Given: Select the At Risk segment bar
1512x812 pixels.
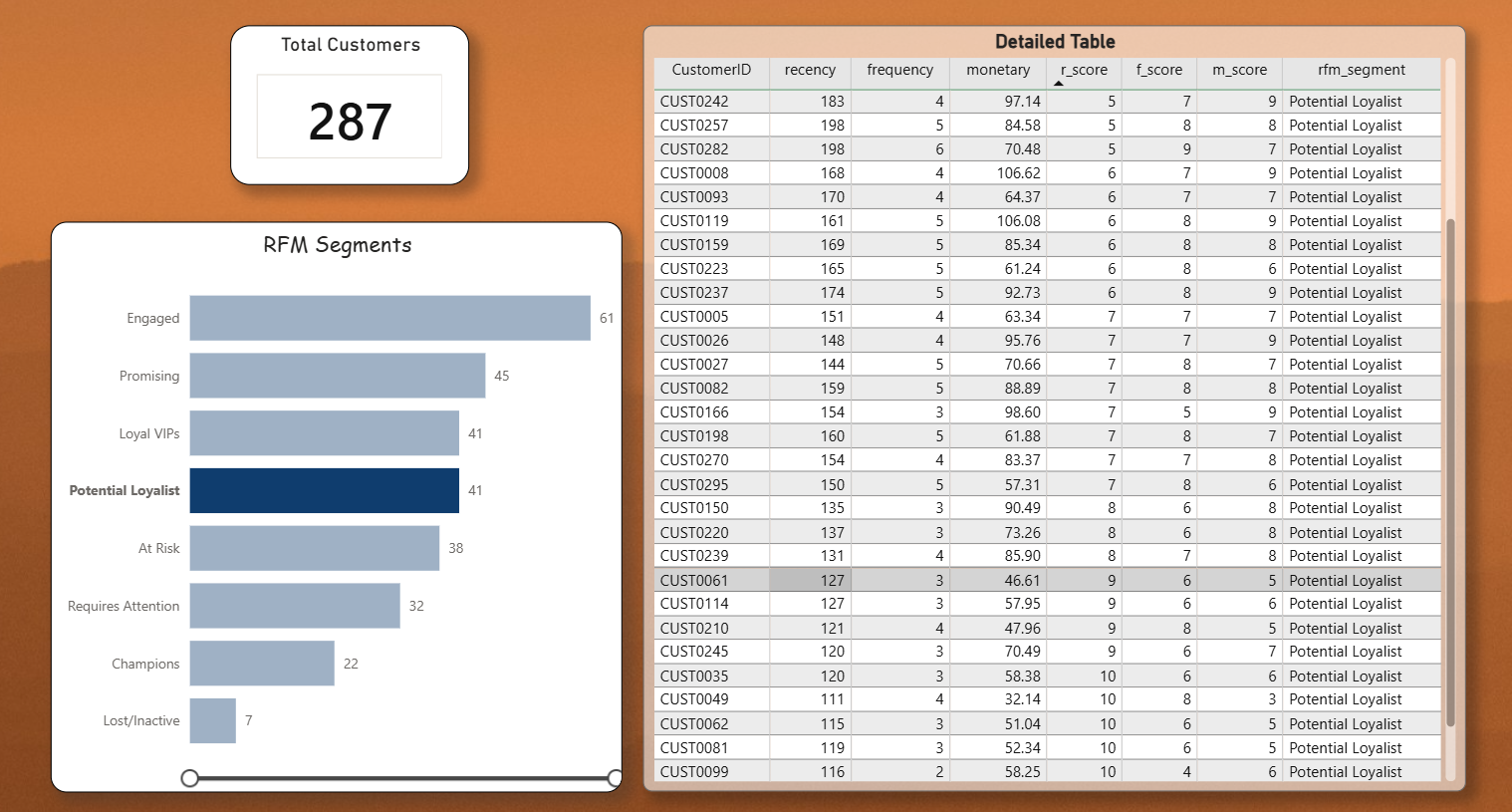Looking at the screenshot, I should 315,548.
